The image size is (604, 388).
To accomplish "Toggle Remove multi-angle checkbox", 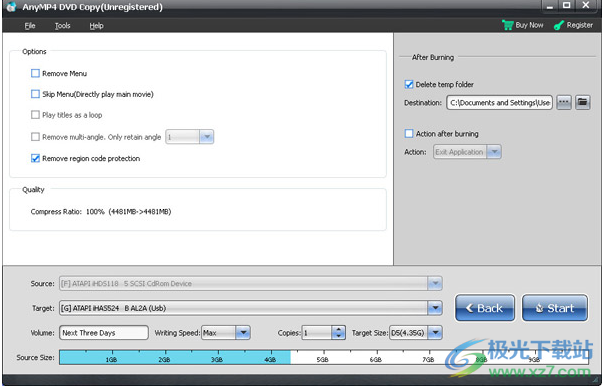I will (x=35, y=137).
